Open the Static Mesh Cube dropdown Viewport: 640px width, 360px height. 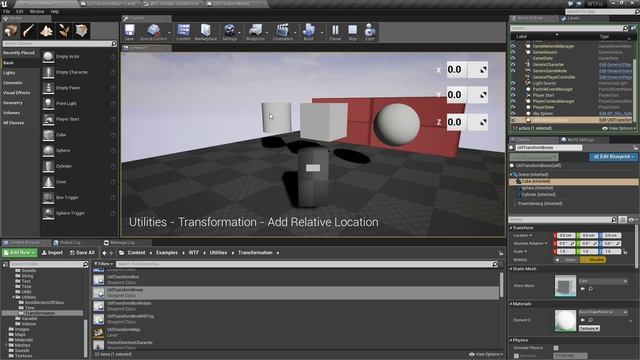603,281
